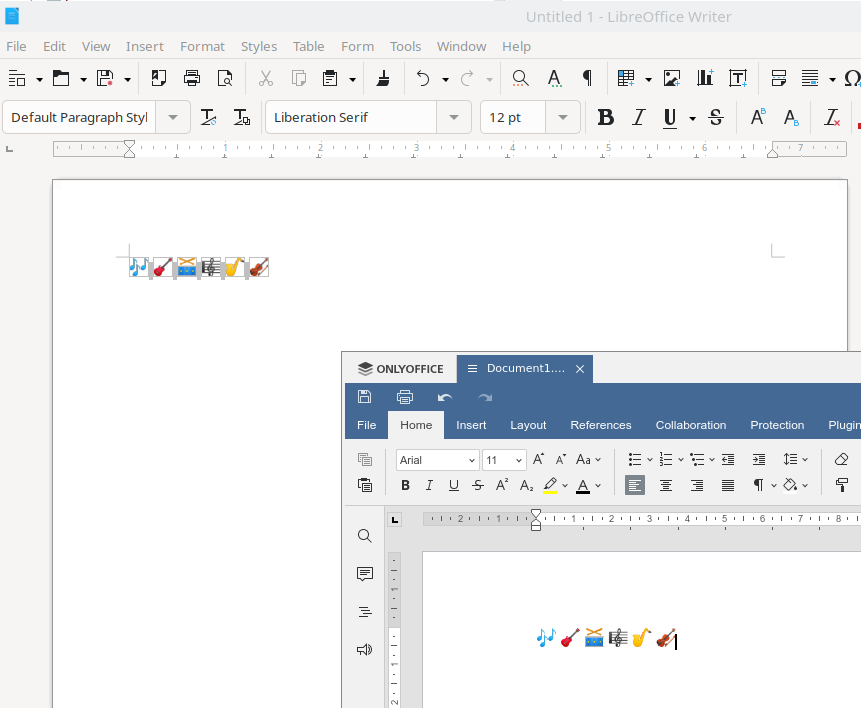Click Align Center icon in ONLYOFFICE
This screenshot has height=708, width=861.
point(666,486)
